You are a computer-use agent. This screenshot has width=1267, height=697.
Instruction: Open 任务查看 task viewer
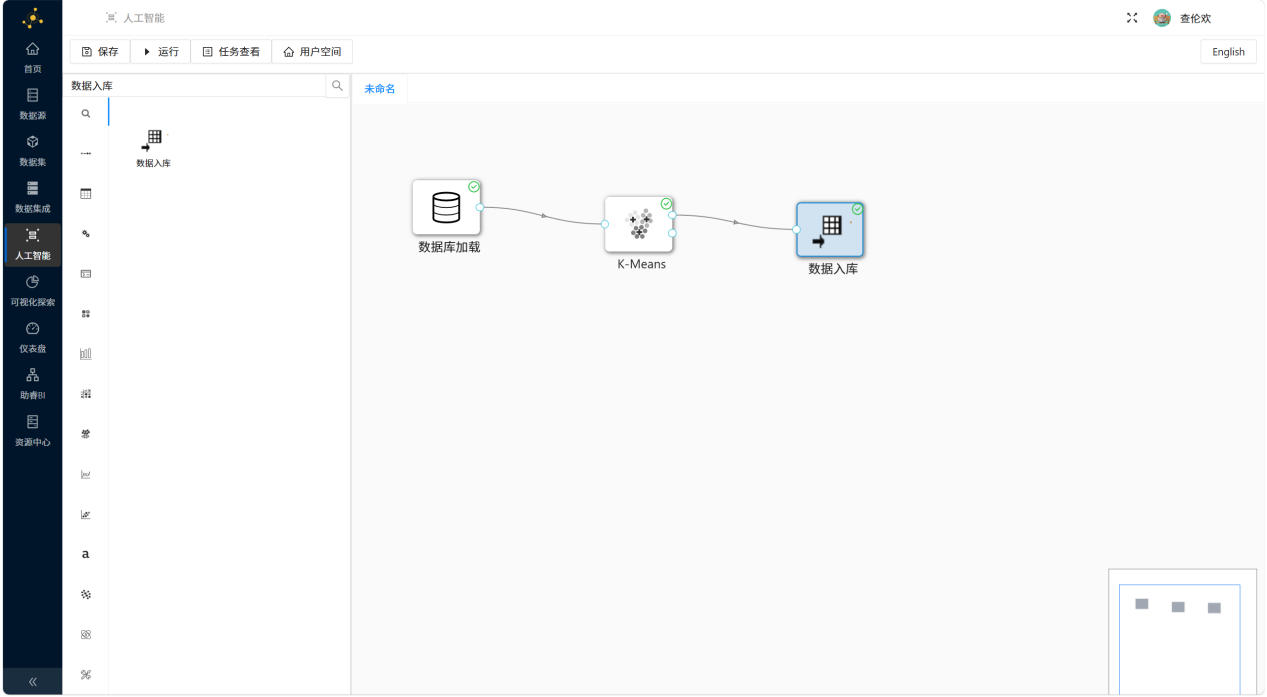pos(231,51)
